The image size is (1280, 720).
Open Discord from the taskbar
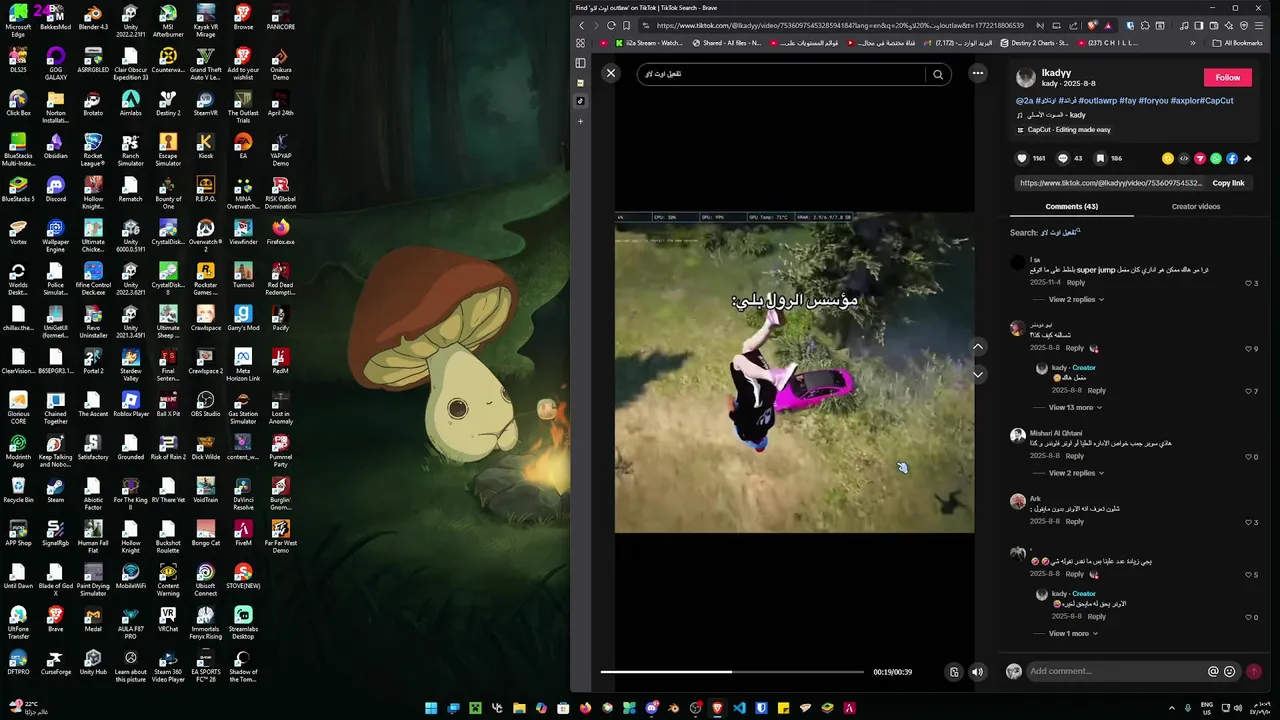pyautogui.click(x=652, y=708)
